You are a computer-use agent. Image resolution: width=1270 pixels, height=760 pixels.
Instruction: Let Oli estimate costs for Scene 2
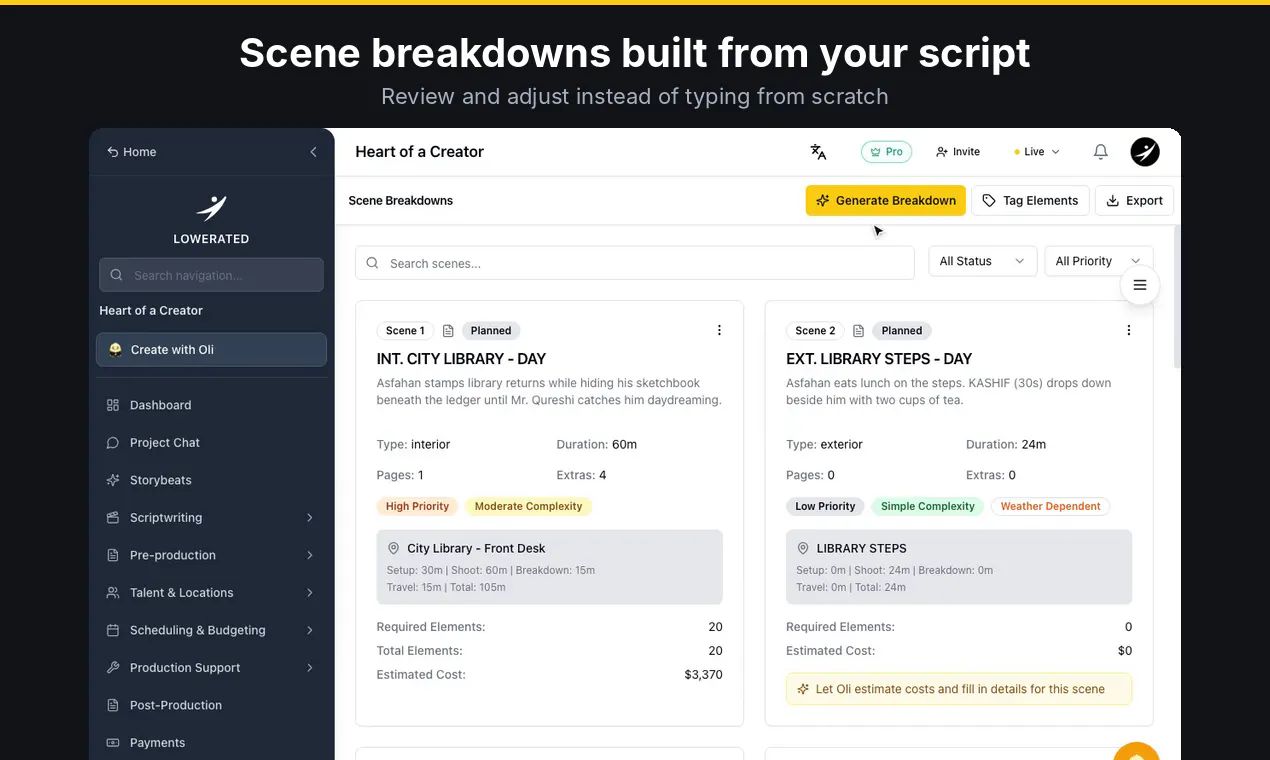[x=959, y=689]
